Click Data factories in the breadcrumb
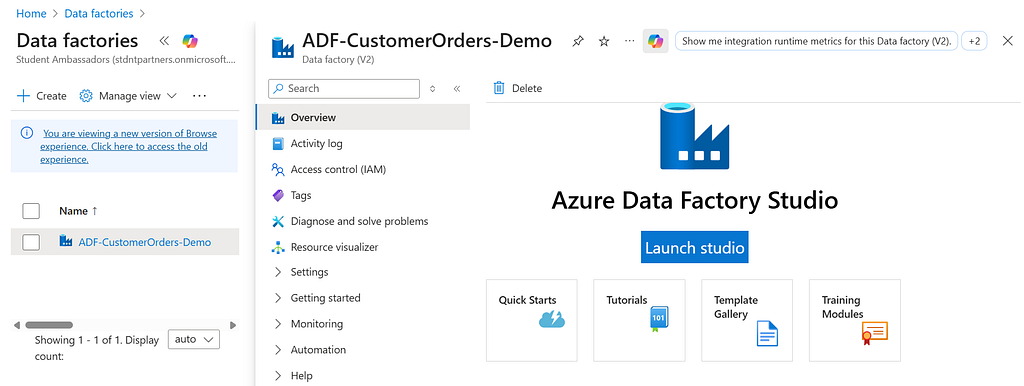The image size is (1024, 386). [x=99, y=13]
